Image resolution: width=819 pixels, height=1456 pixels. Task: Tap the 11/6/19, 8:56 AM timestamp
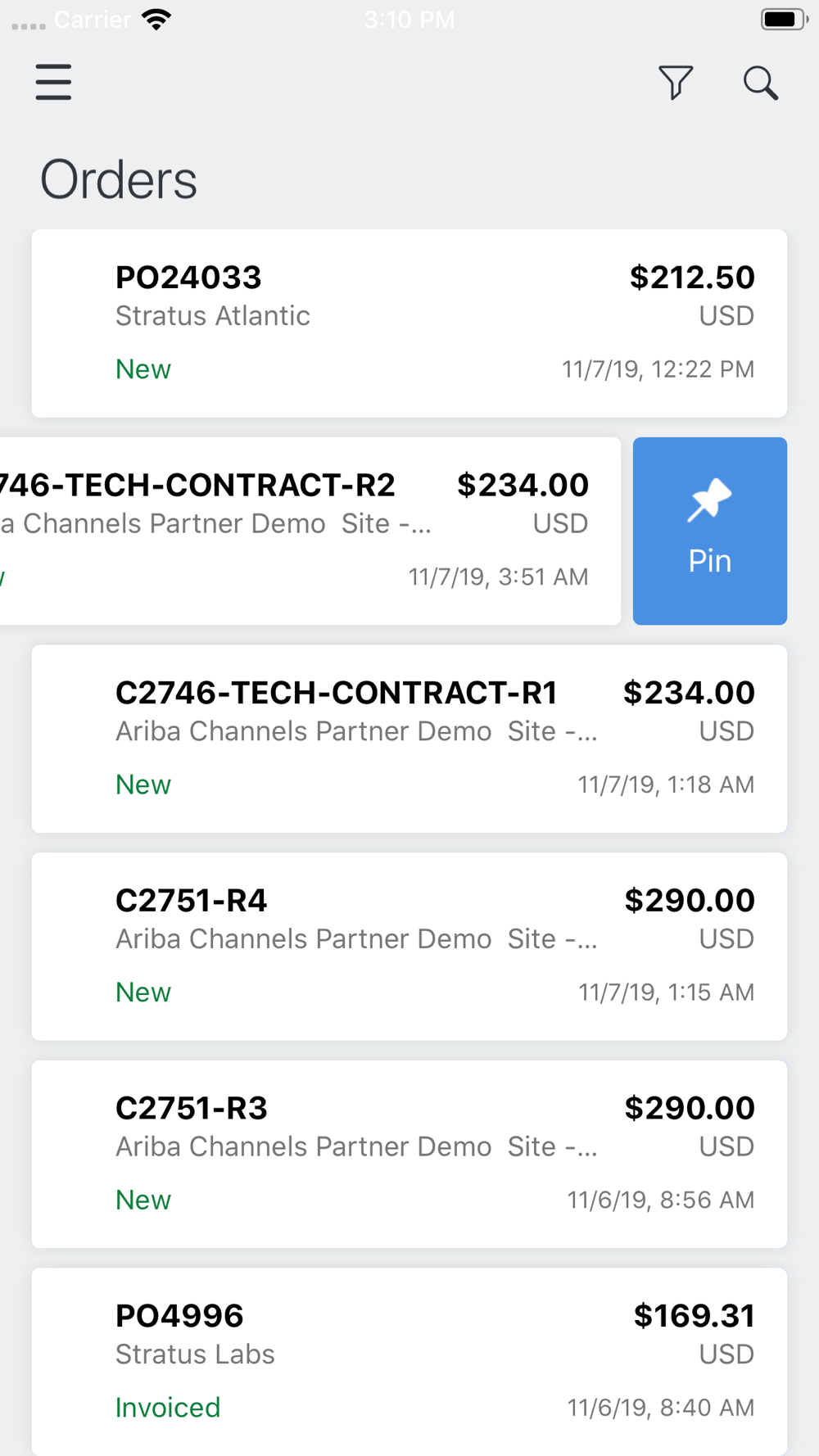[661, 1201]
